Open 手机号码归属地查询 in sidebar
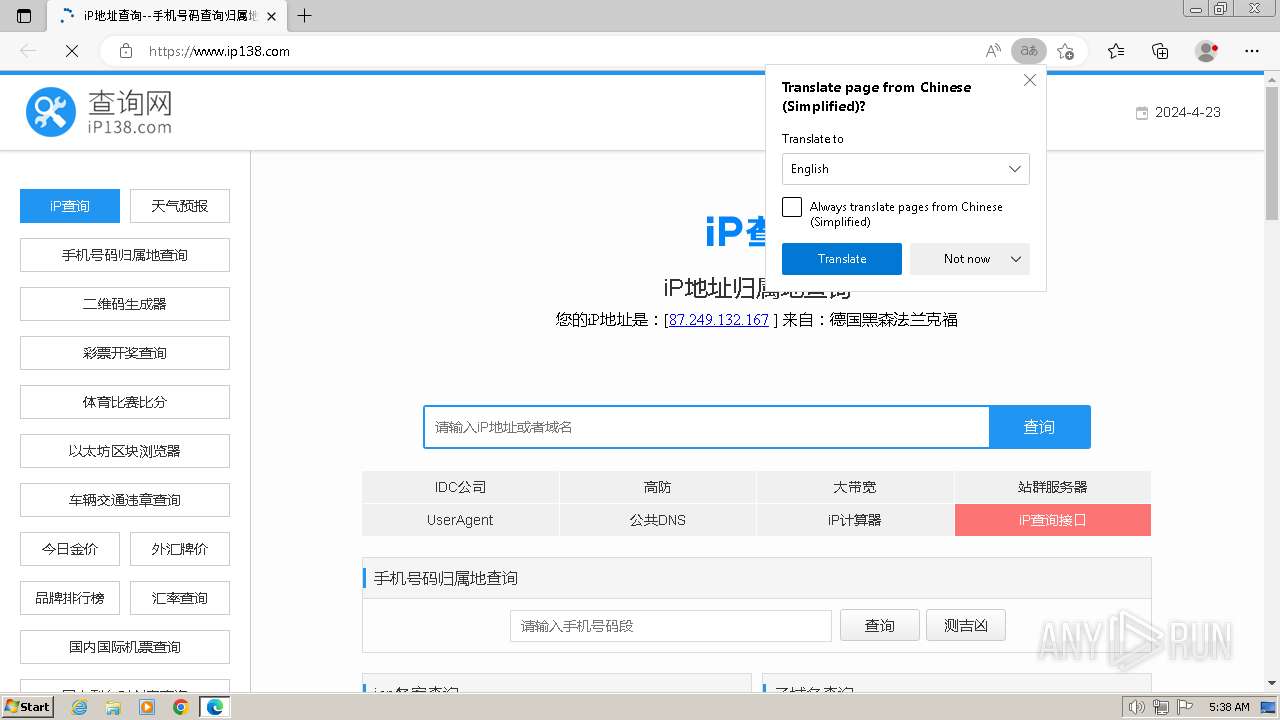The image size is (1280, 720). 125,255
